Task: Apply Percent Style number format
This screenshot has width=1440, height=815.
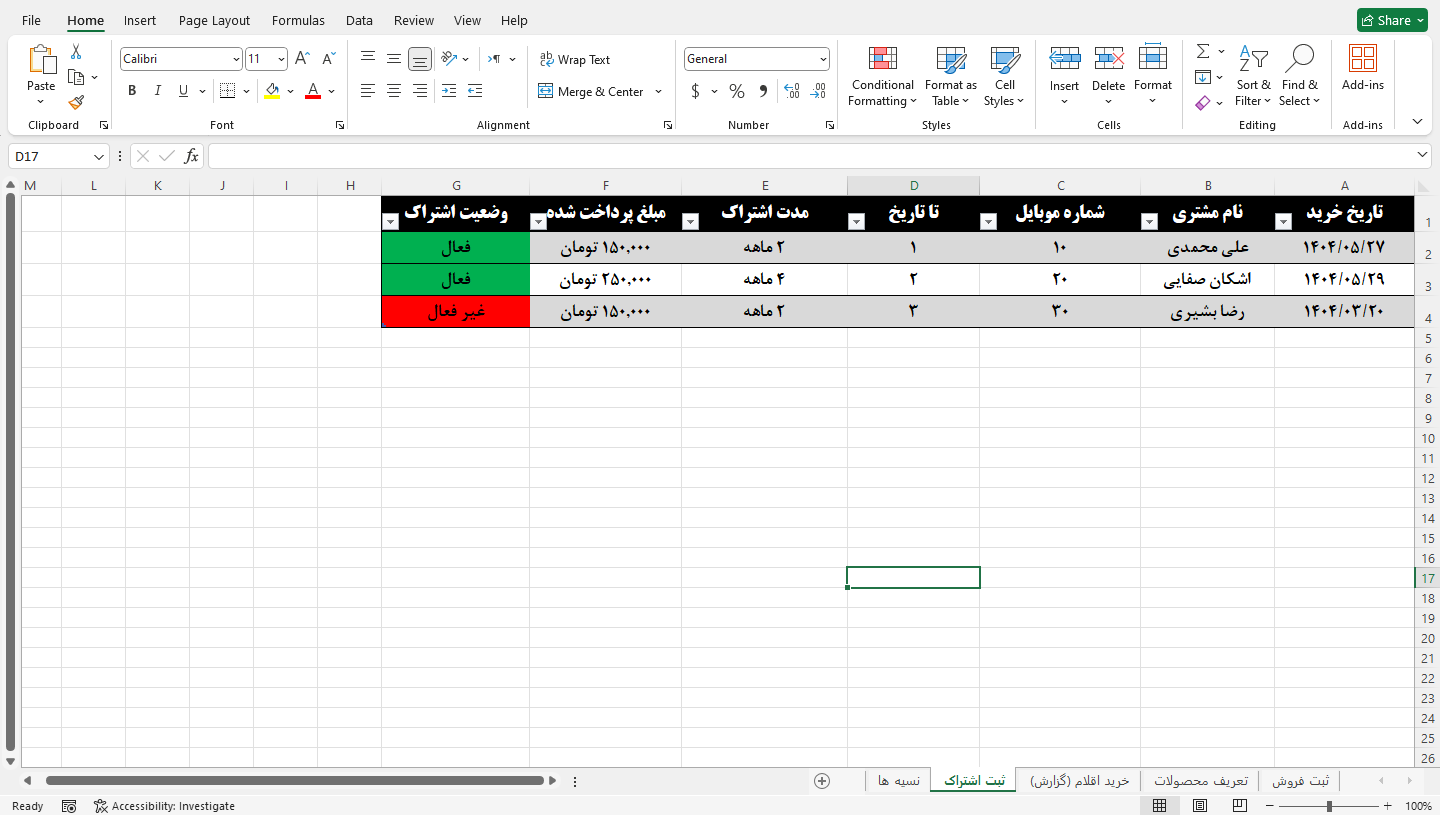Action: [737, 91]
